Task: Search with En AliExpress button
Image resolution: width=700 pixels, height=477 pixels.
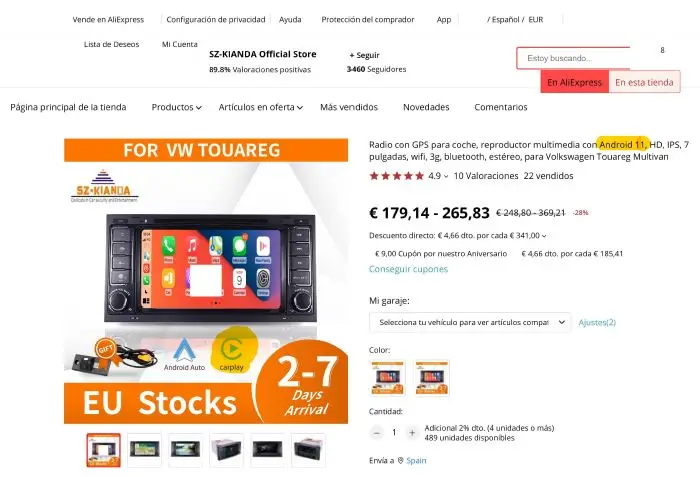Action: [x=575, y=82]
